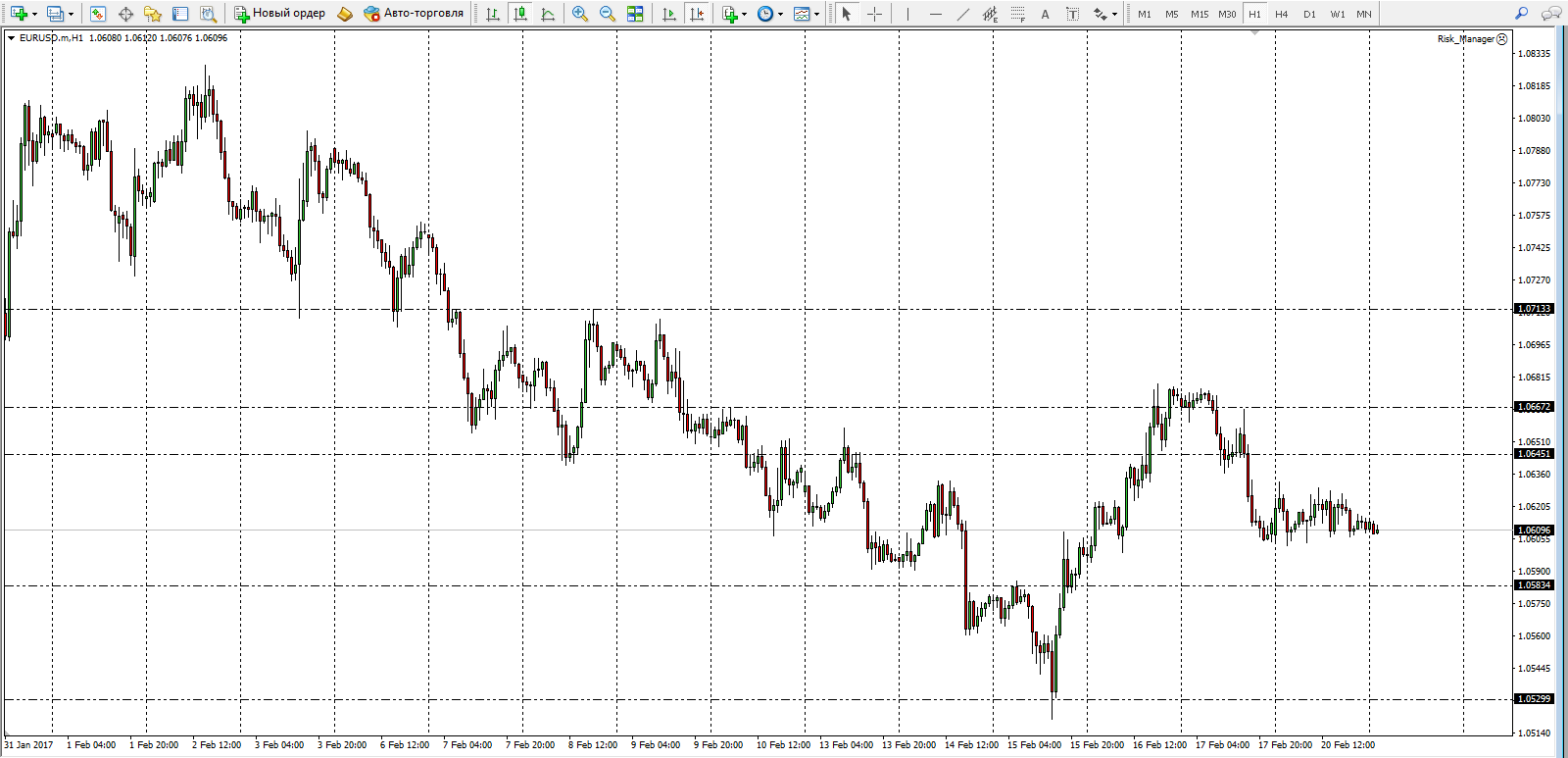Toggle the Navigator panel folder-star icon
This screenshot has height=758, width=1568.
coord(153,14)
